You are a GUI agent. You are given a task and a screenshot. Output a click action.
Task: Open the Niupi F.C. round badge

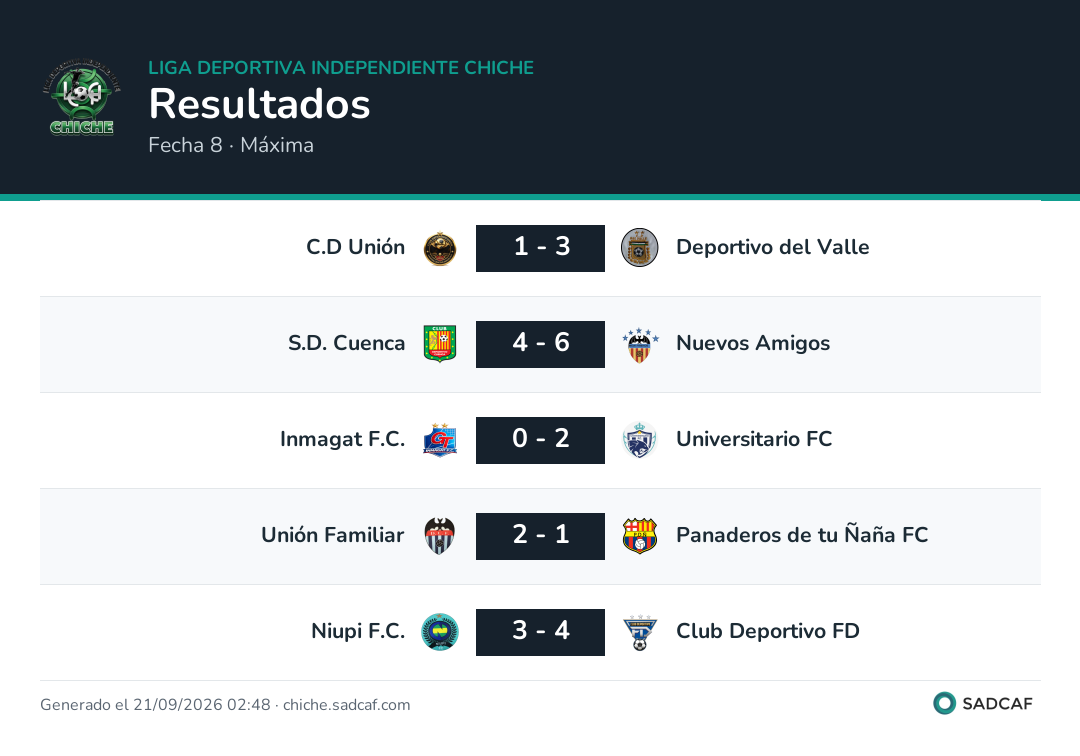click(x=439, y=632)
